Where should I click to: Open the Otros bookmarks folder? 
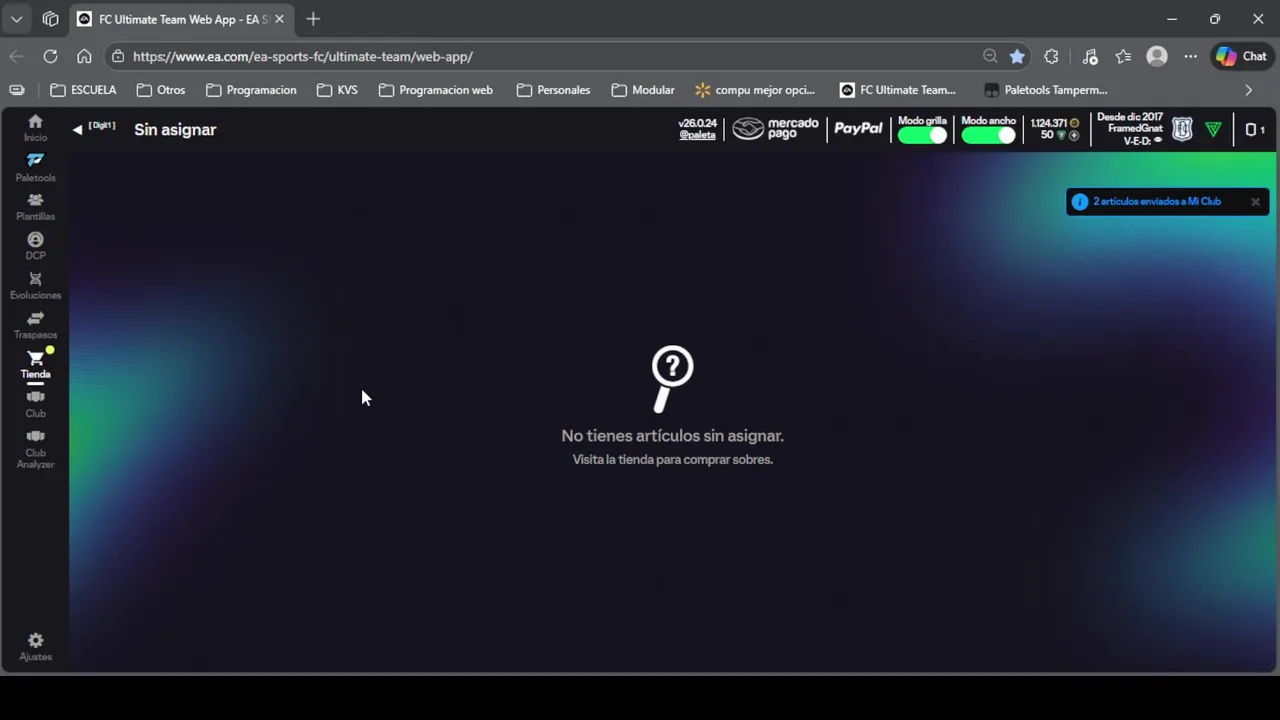pos(161,90)
